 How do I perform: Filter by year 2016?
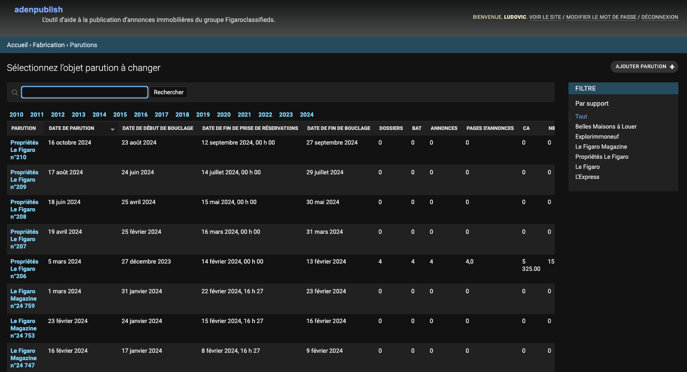141,114
